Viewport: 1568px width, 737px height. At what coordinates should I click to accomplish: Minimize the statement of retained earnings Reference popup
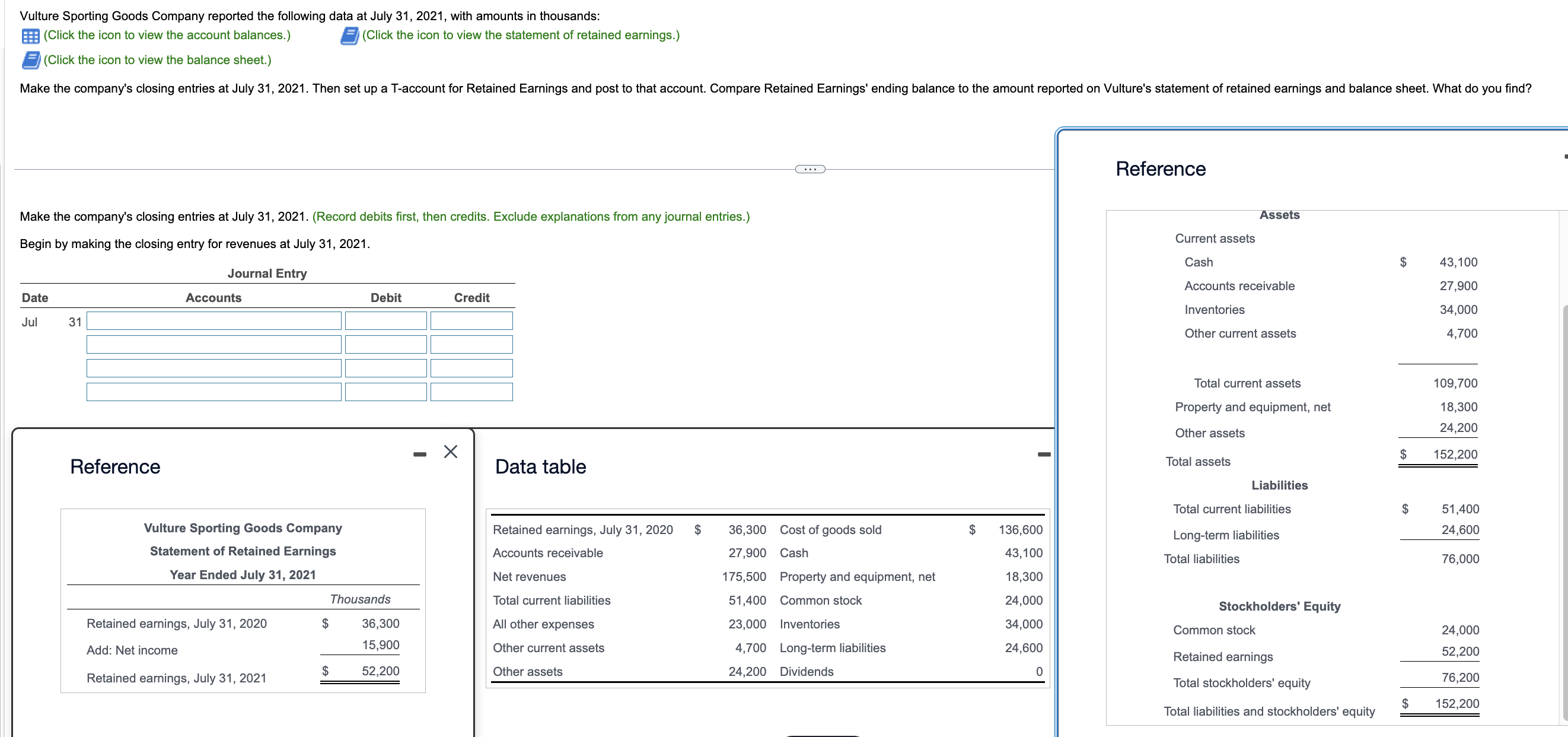tap(419, 454)
